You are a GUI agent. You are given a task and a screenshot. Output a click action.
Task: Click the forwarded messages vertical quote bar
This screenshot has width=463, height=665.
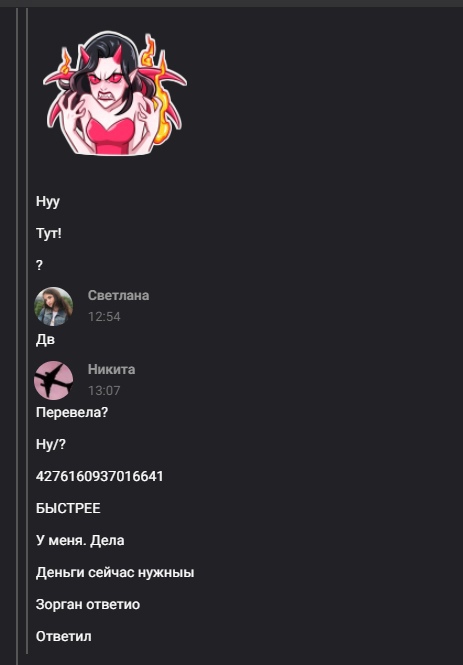point(27,331)
